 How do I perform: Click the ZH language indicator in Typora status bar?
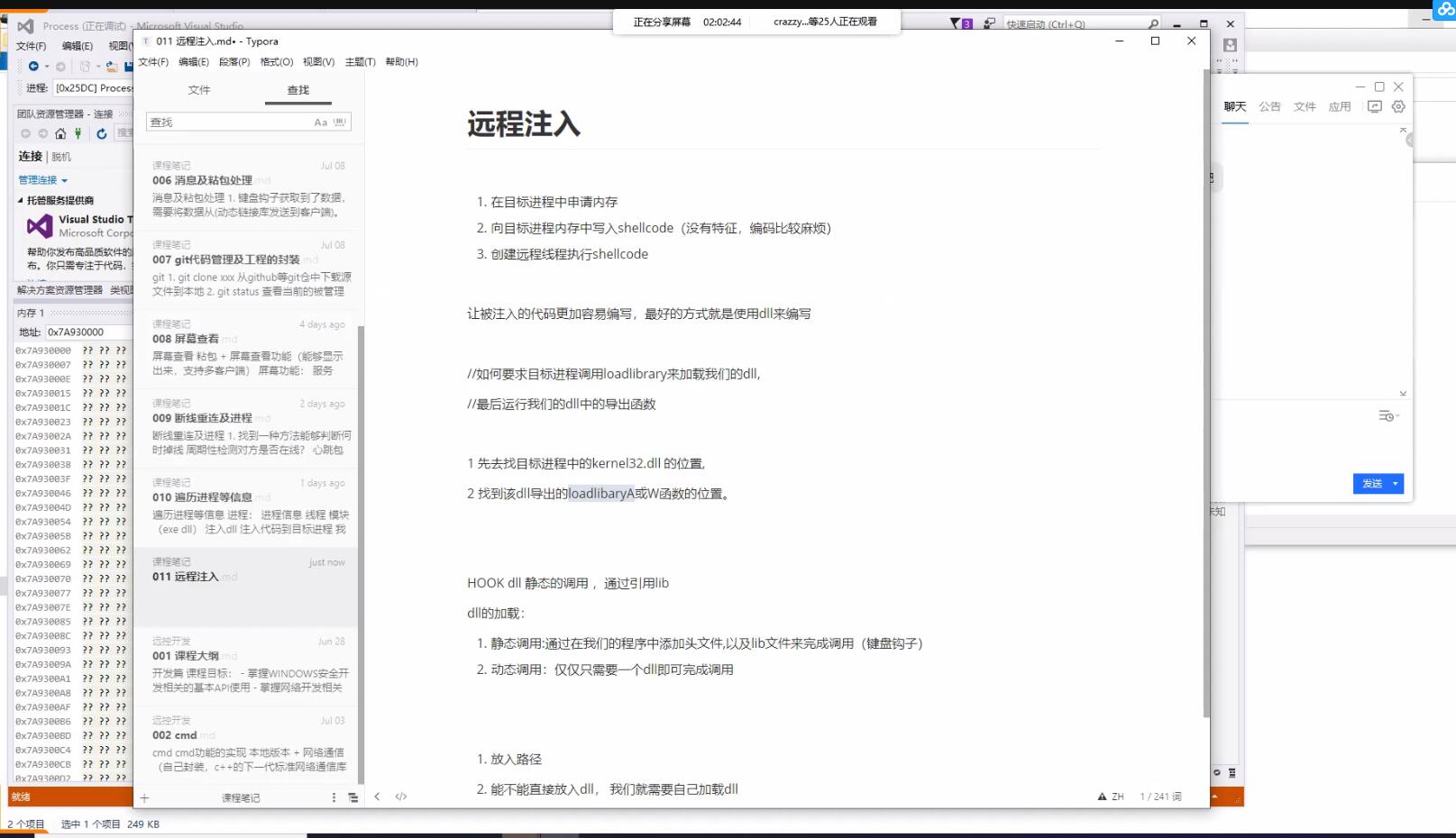(1118, 797)
